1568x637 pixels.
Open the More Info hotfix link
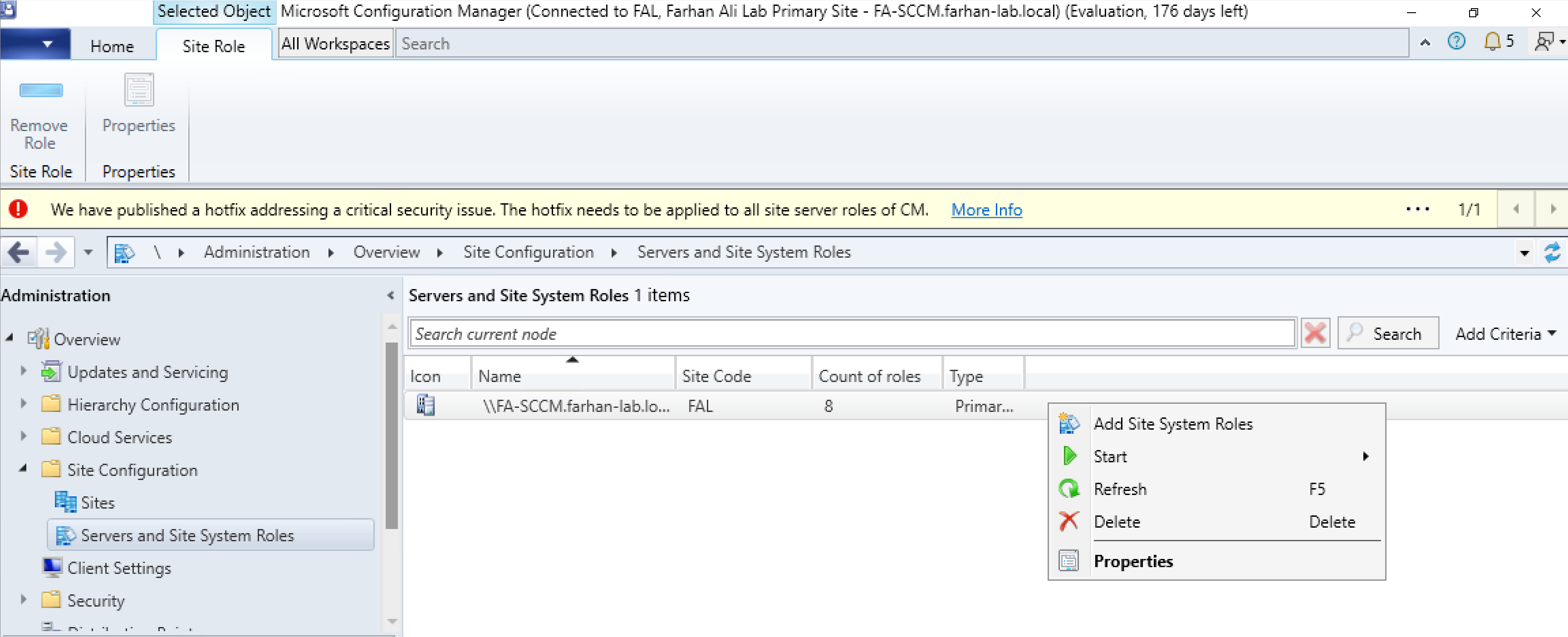tap(986, 210)
